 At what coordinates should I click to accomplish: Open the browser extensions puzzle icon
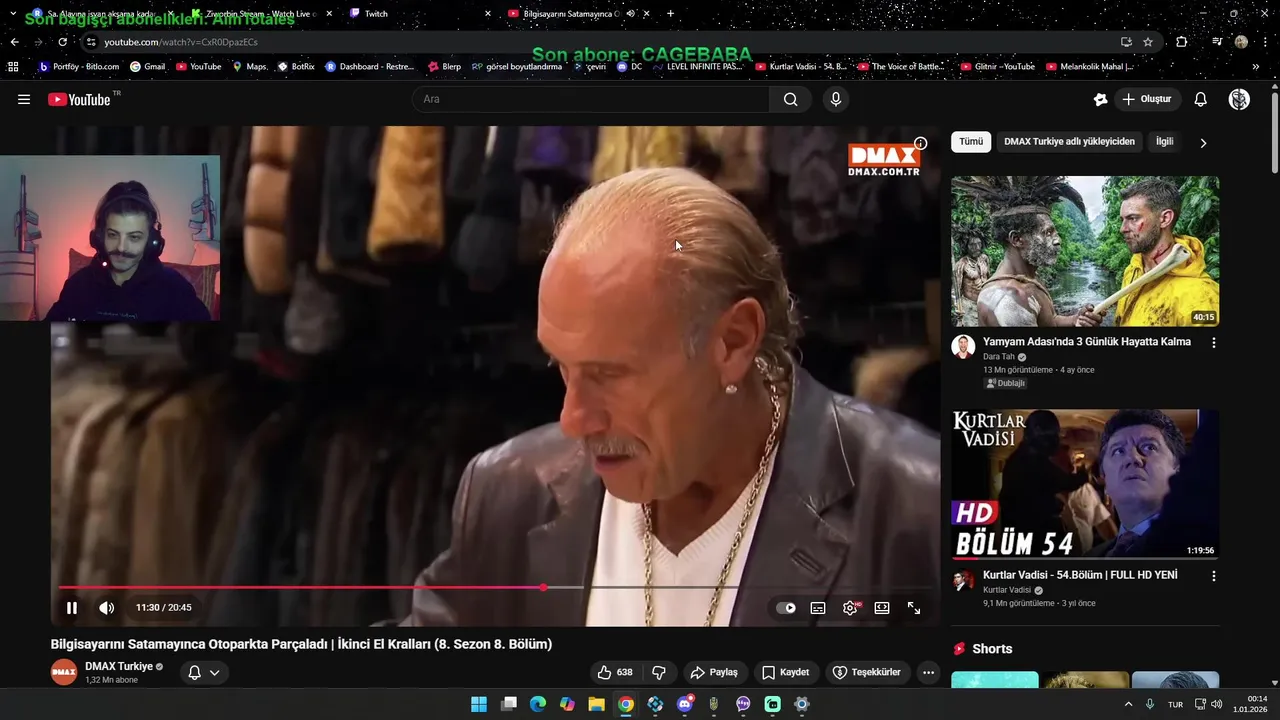tap(1182, 42)
